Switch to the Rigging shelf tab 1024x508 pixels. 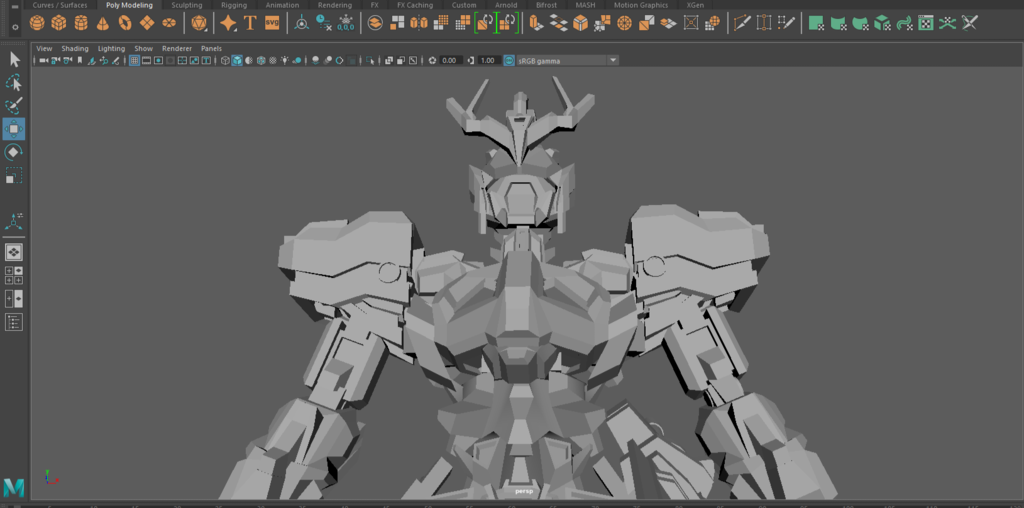234,5
